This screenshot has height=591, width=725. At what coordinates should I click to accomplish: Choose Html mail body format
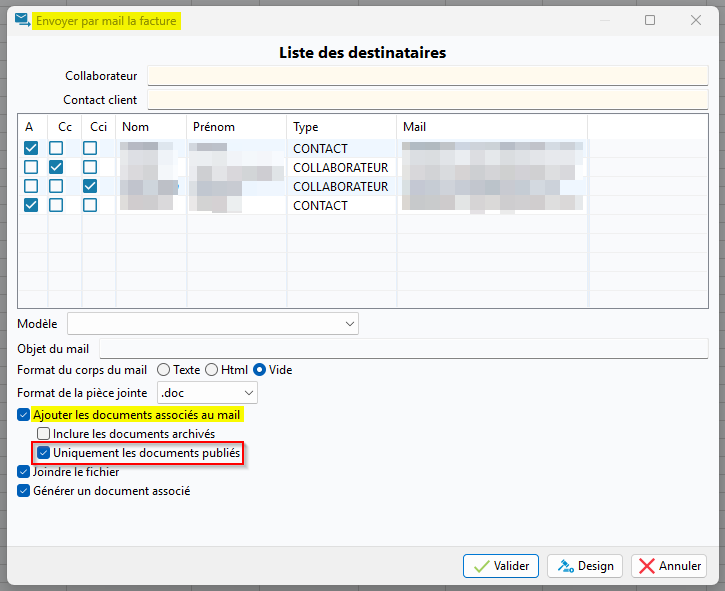click(x=211, y=370)
